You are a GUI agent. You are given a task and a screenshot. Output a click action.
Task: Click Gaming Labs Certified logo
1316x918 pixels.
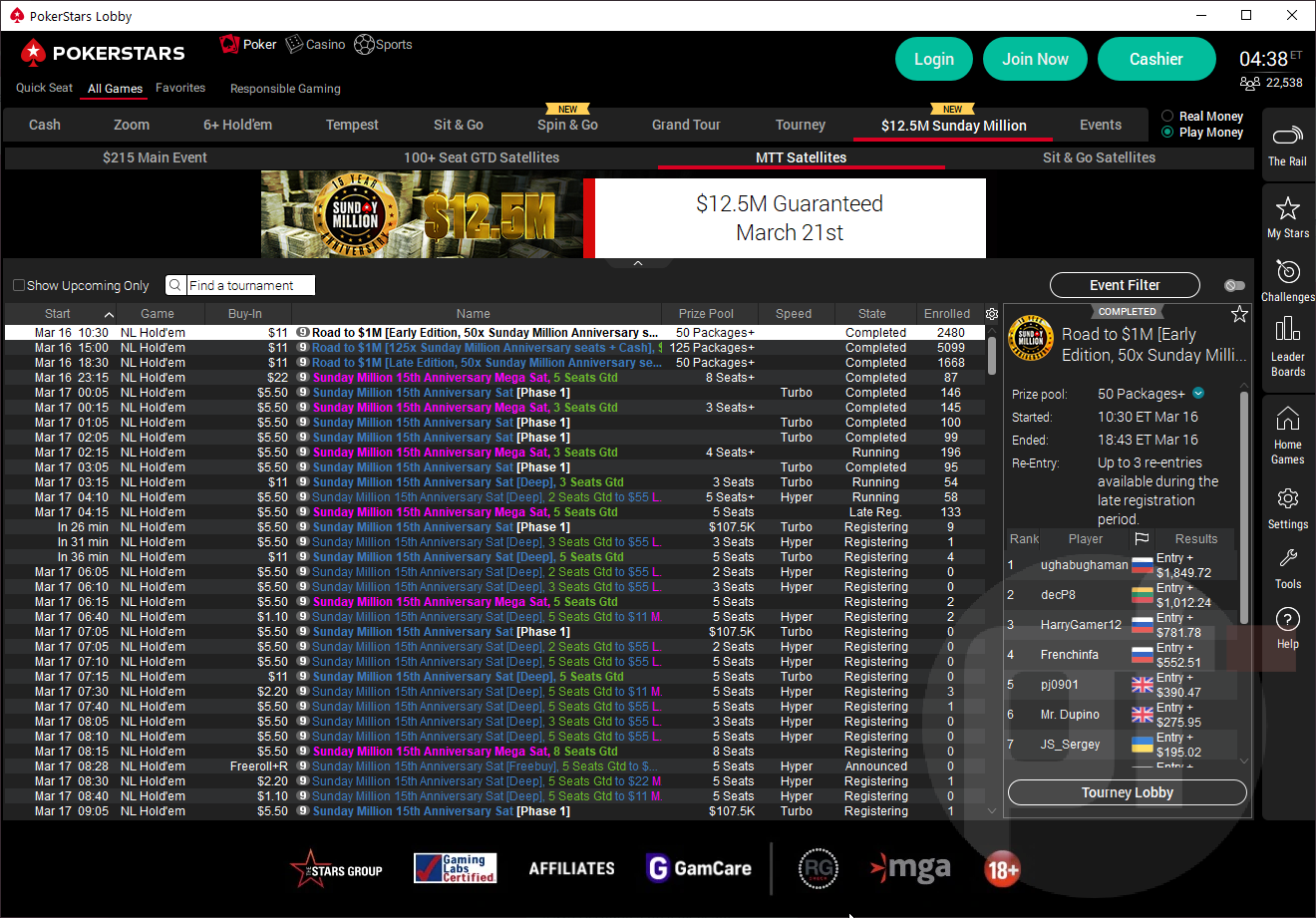coord(455,868)
